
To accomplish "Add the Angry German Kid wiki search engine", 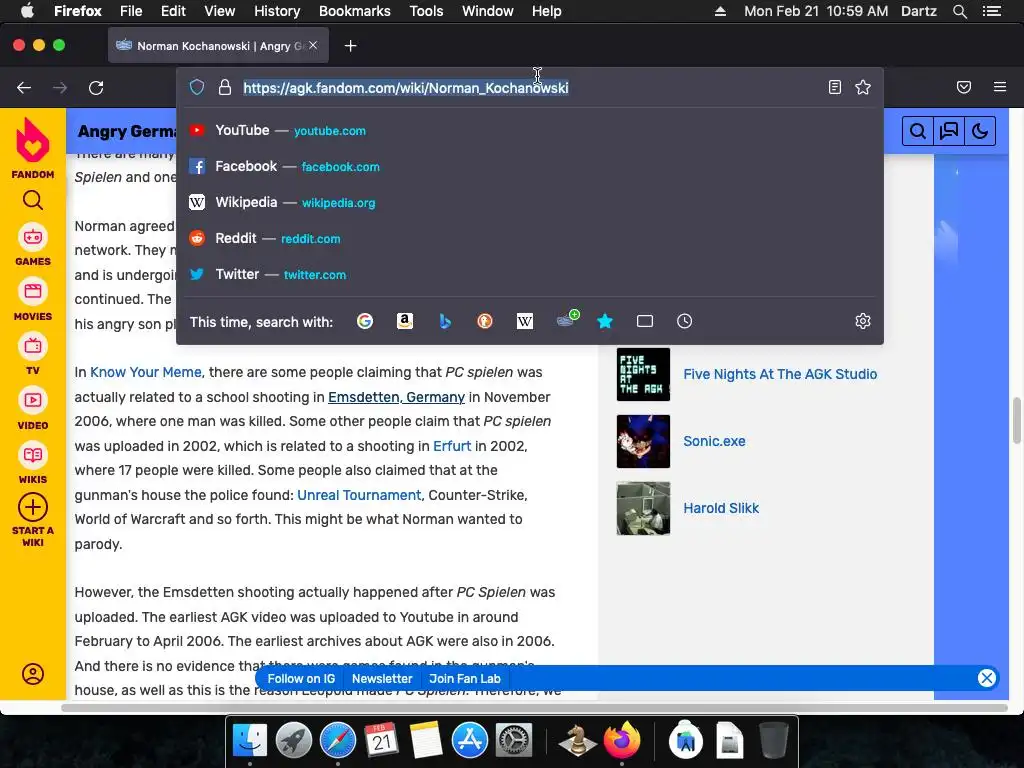I will (568, 319).
